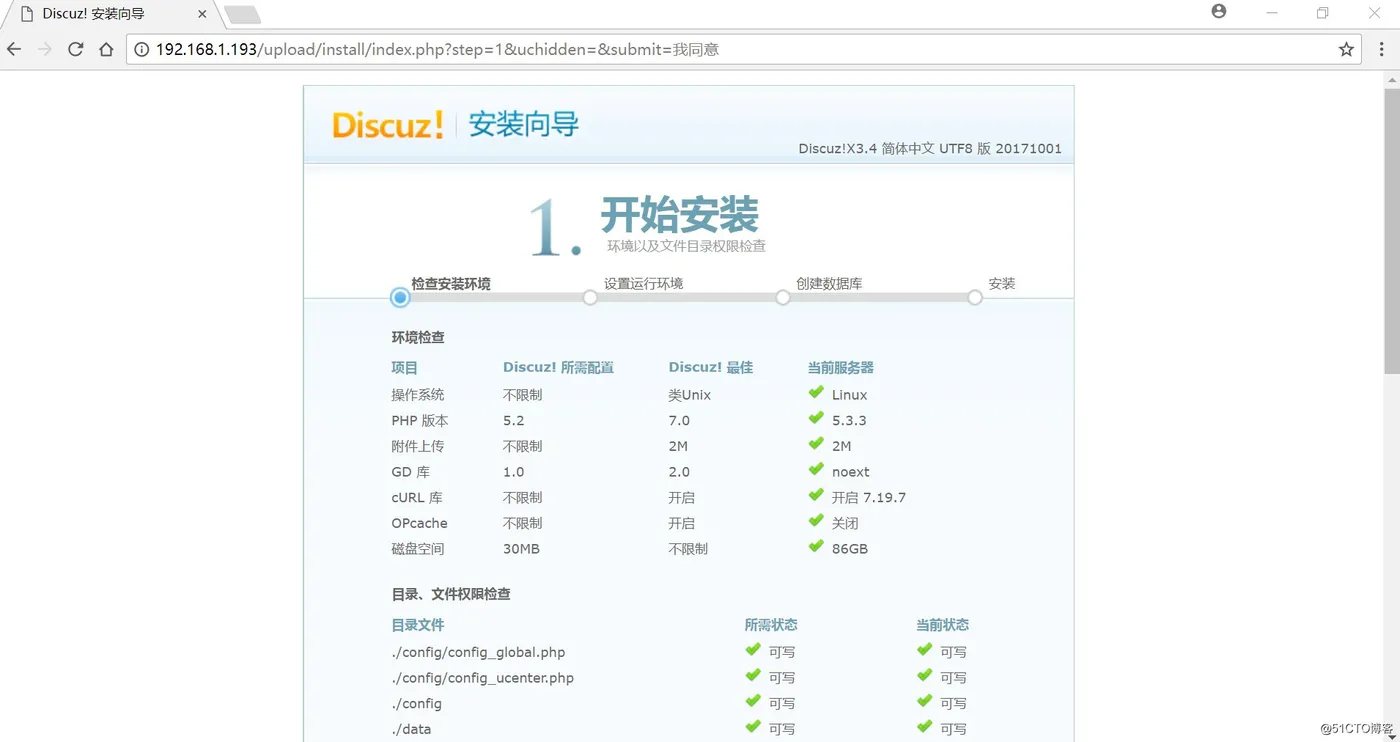
Task: Bookmark this page with the star icon
Action: pos(1346,49)
